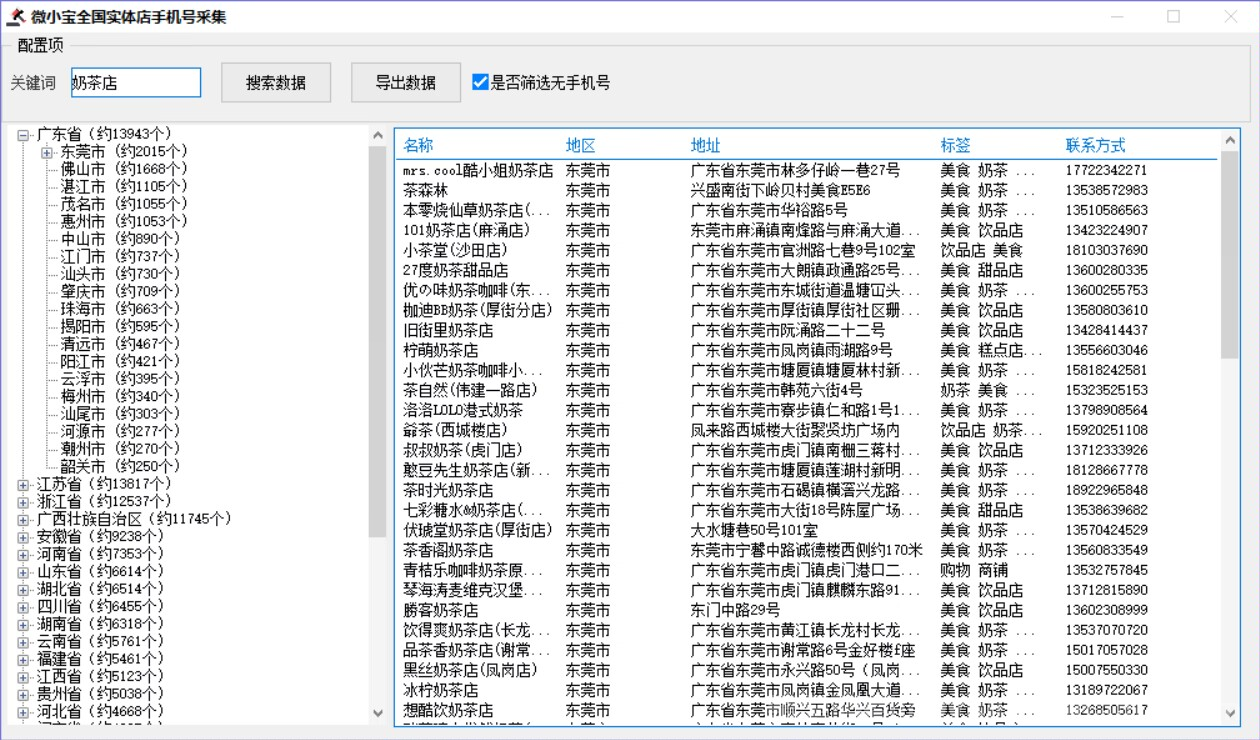Click the 搜索数据 button
The width and height of the screenshot is (1260, 740).
[x=276, y=82]
